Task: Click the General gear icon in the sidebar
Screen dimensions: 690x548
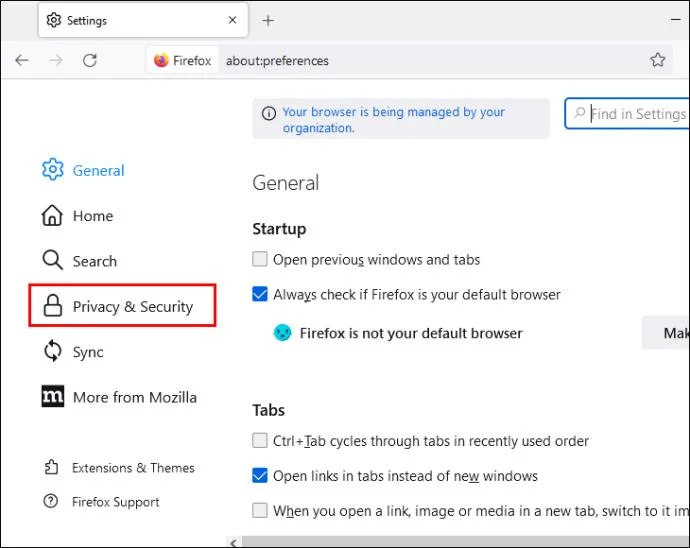Action: pos(52,169)
